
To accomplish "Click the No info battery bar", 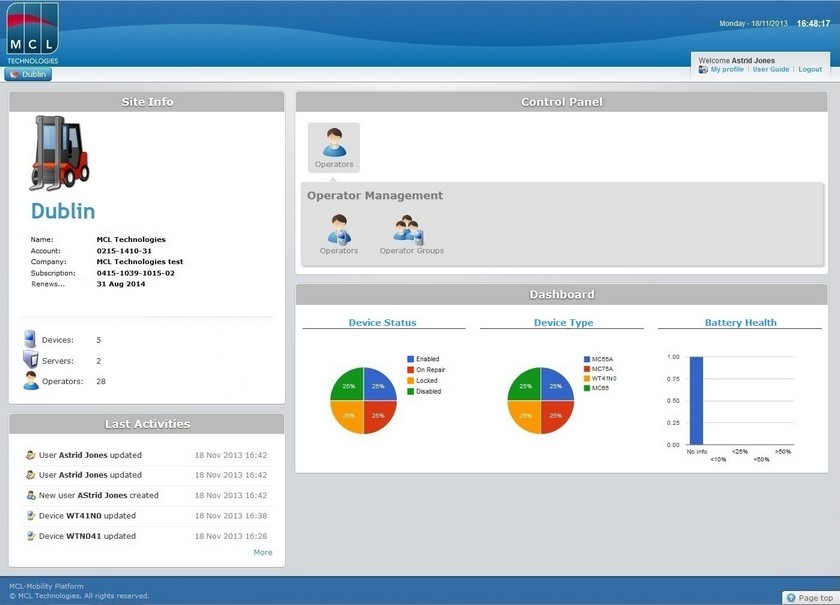I will (696, 400).
